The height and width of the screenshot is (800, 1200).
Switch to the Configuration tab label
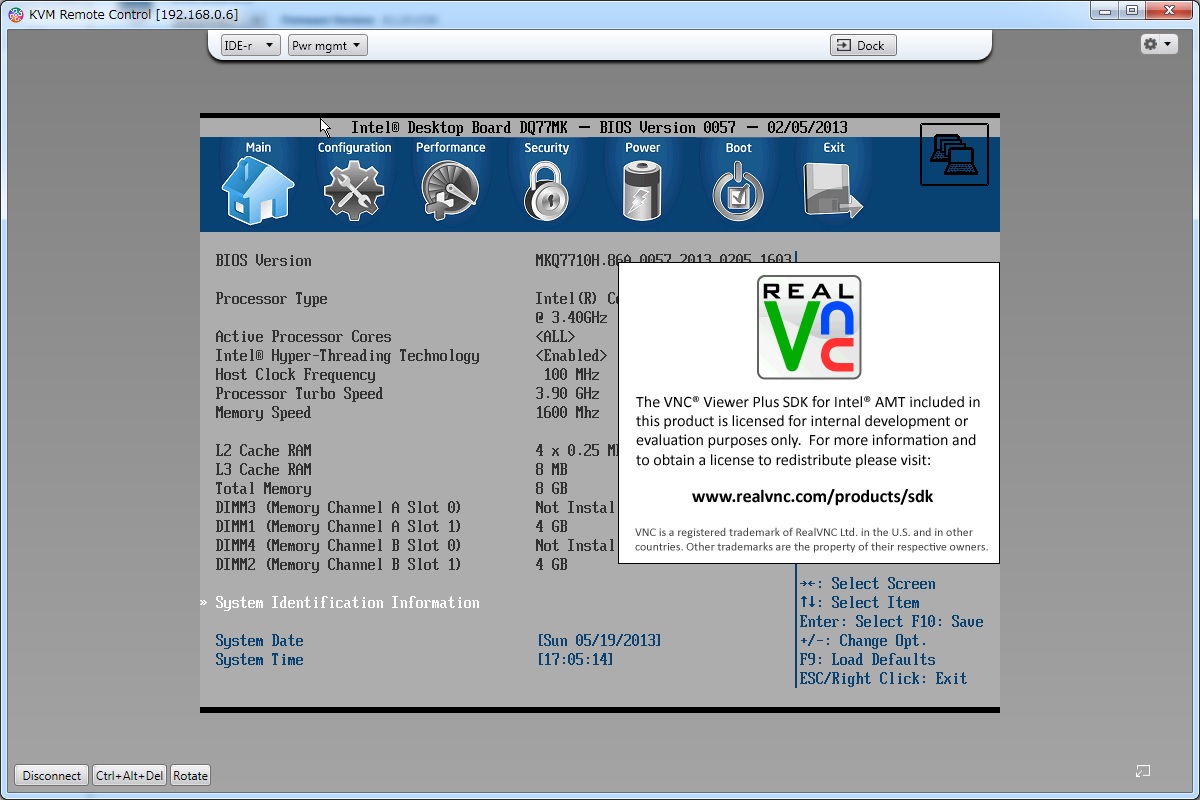(354, 147)
